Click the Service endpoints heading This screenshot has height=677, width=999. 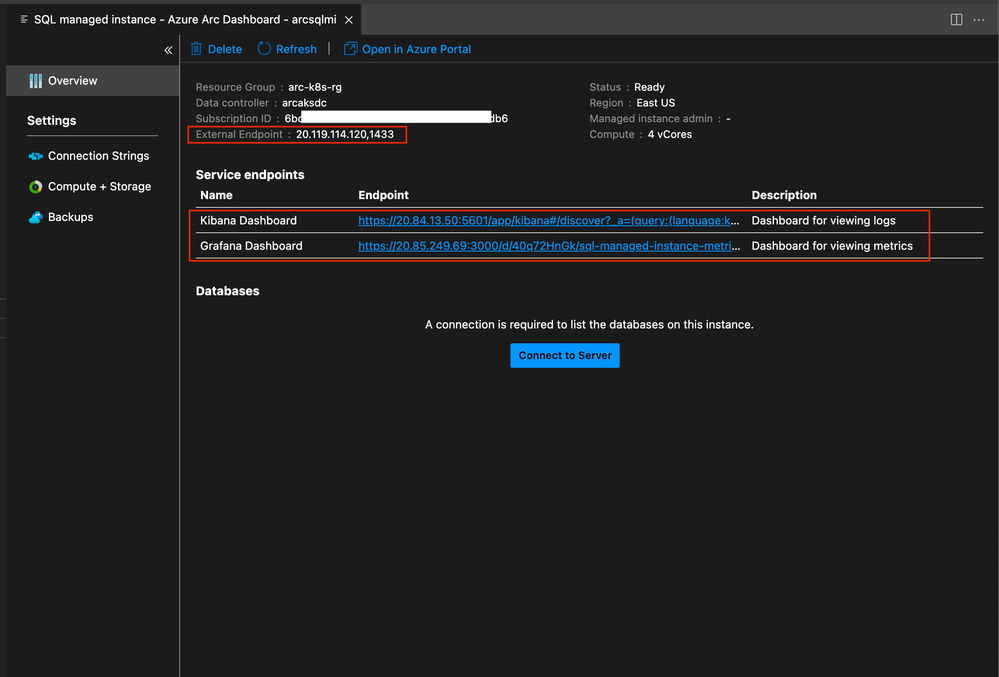[x=250, y=175]
